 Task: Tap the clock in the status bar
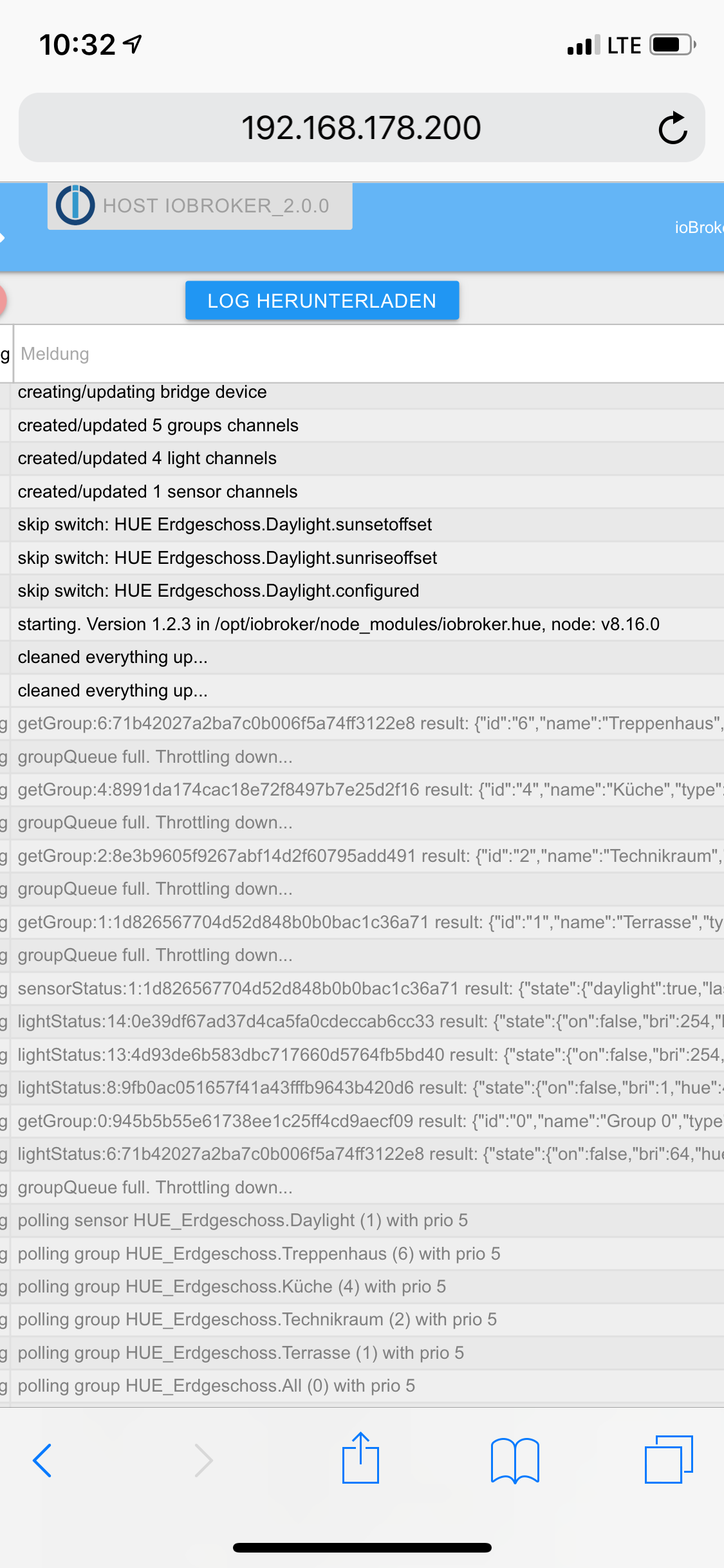[x=77, y=45]
